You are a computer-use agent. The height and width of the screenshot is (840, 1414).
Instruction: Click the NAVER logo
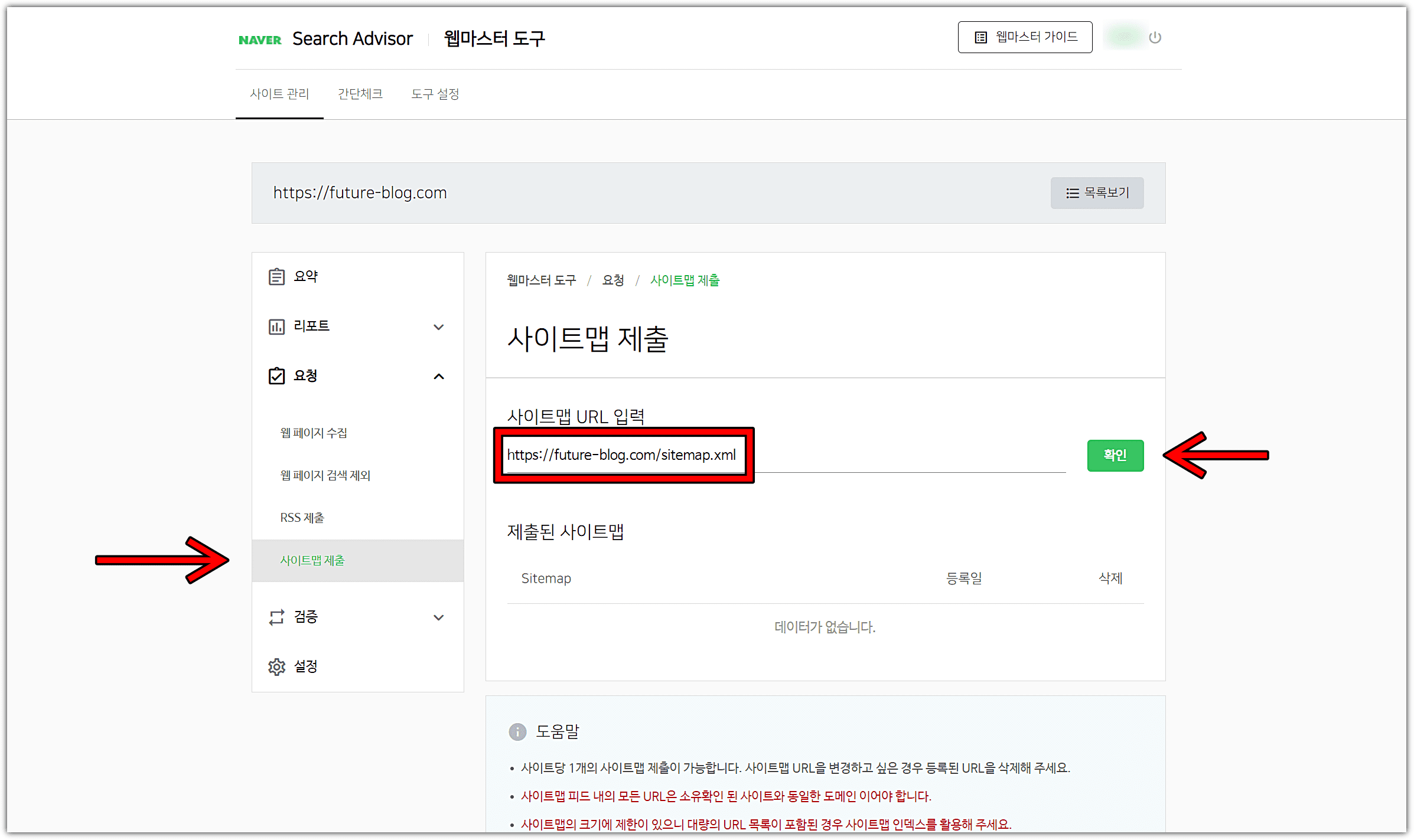click(x=260, y=38)
